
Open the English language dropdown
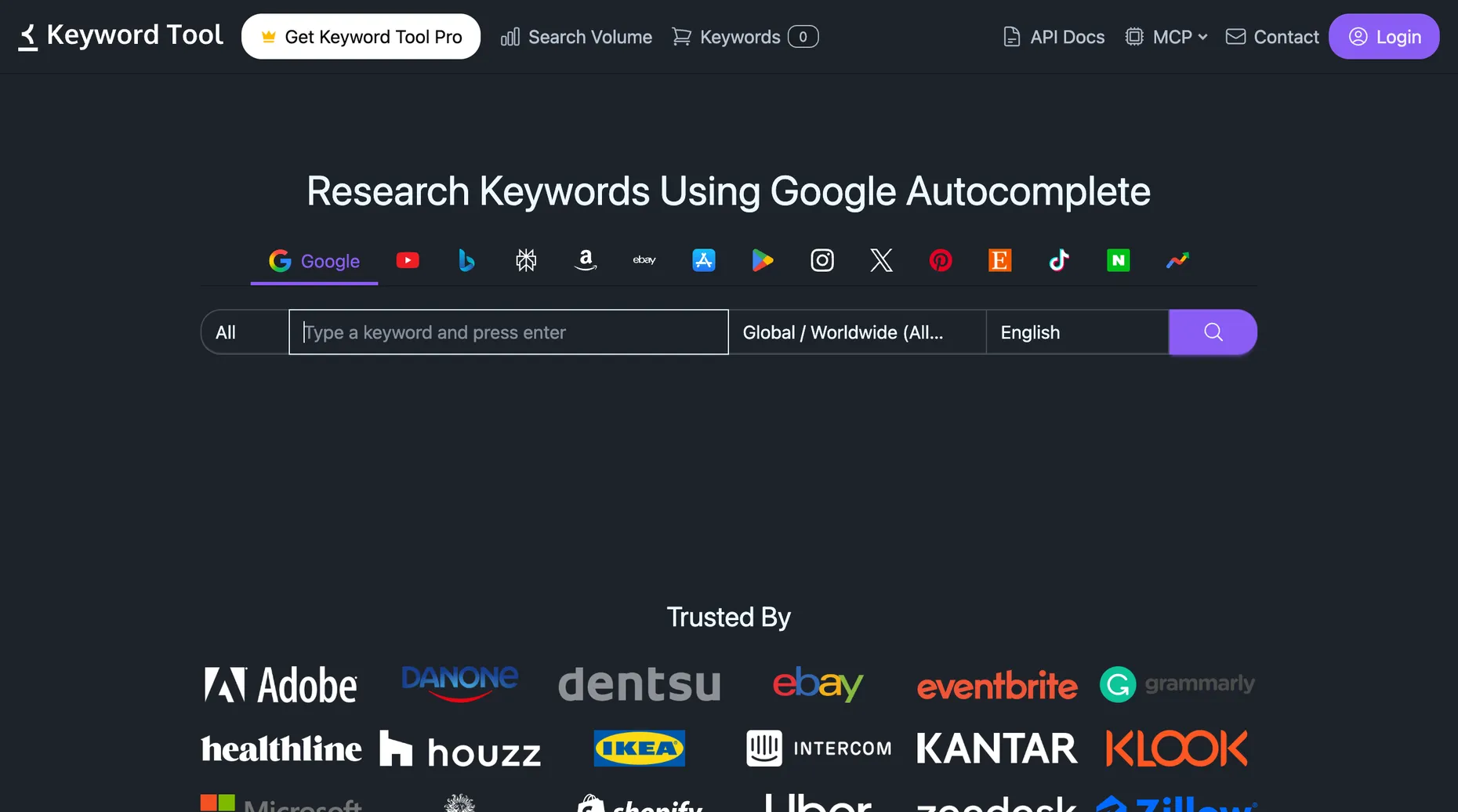click(1077, 332)
